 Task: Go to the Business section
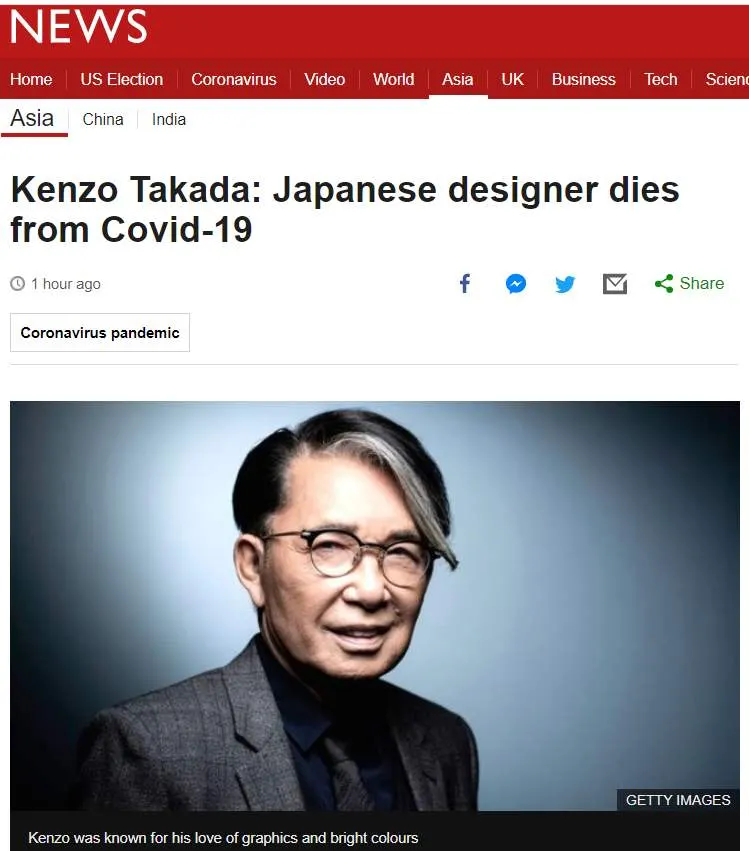click(x=583, y=79)
